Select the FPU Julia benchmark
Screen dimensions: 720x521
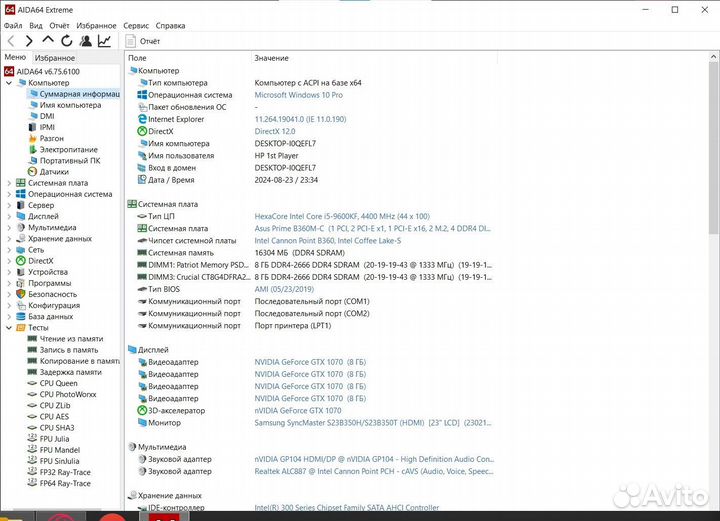[x=54, y=439]
